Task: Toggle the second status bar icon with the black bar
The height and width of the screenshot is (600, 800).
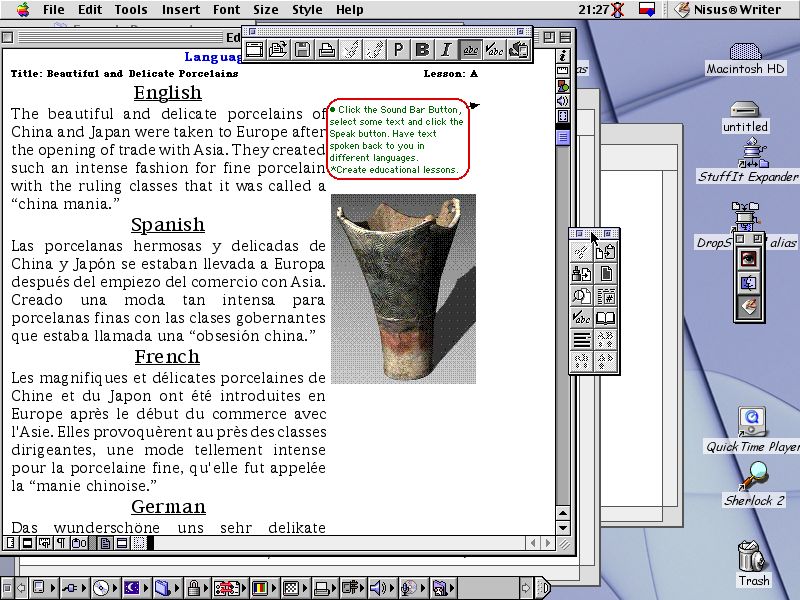Action: (28, 543)
